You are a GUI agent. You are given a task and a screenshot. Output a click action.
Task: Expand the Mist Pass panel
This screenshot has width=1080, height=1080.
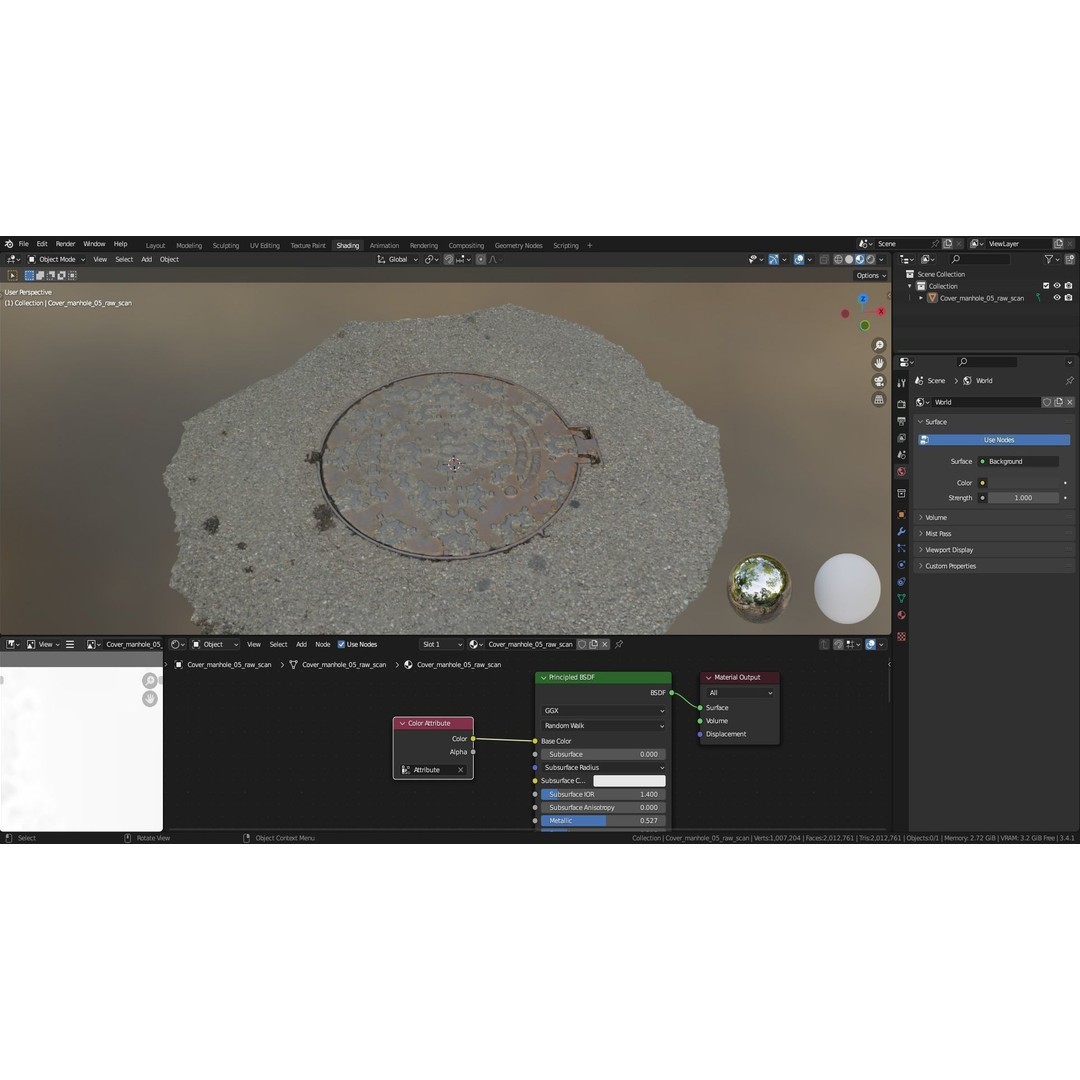pyautogui.click(x=937, y=534)
